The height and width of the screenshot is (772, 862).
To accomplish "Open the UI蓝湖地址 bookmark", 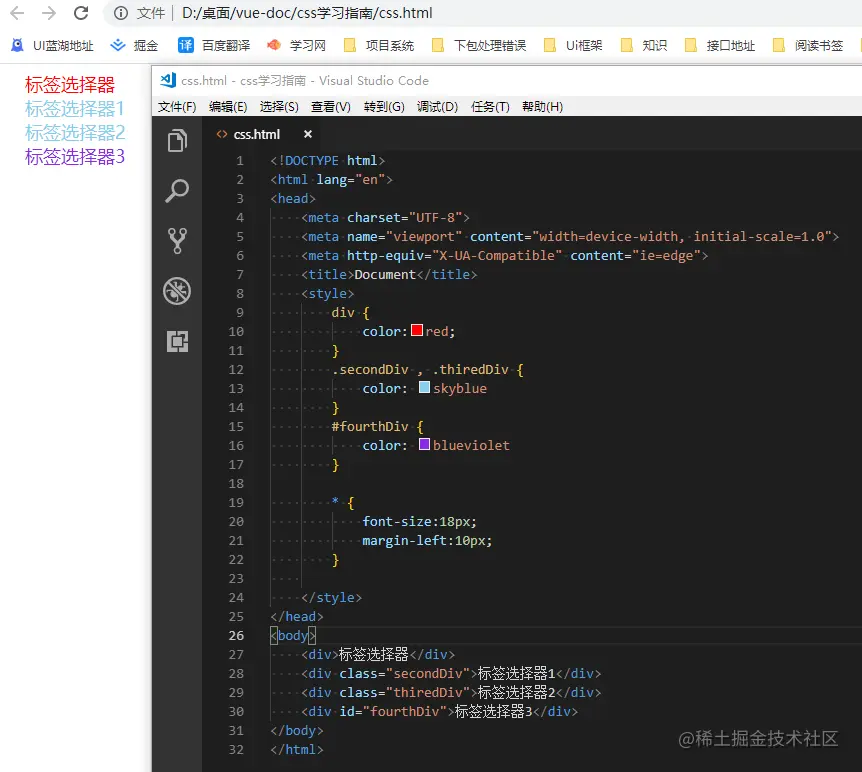I will 52,45.
